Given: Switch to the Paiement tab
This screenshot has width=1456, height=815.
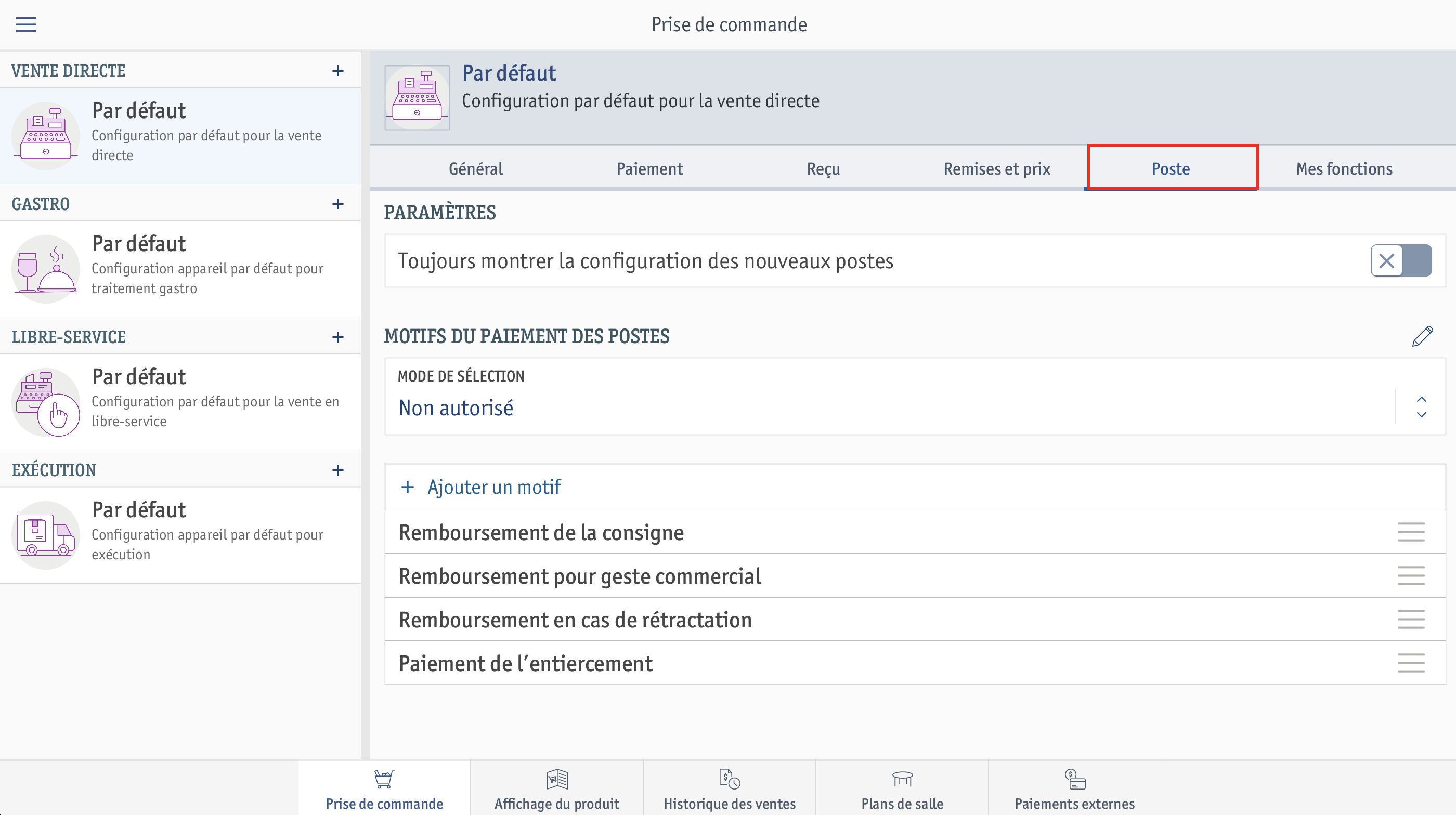Looking at the screenshot, I should coord(649,168).
